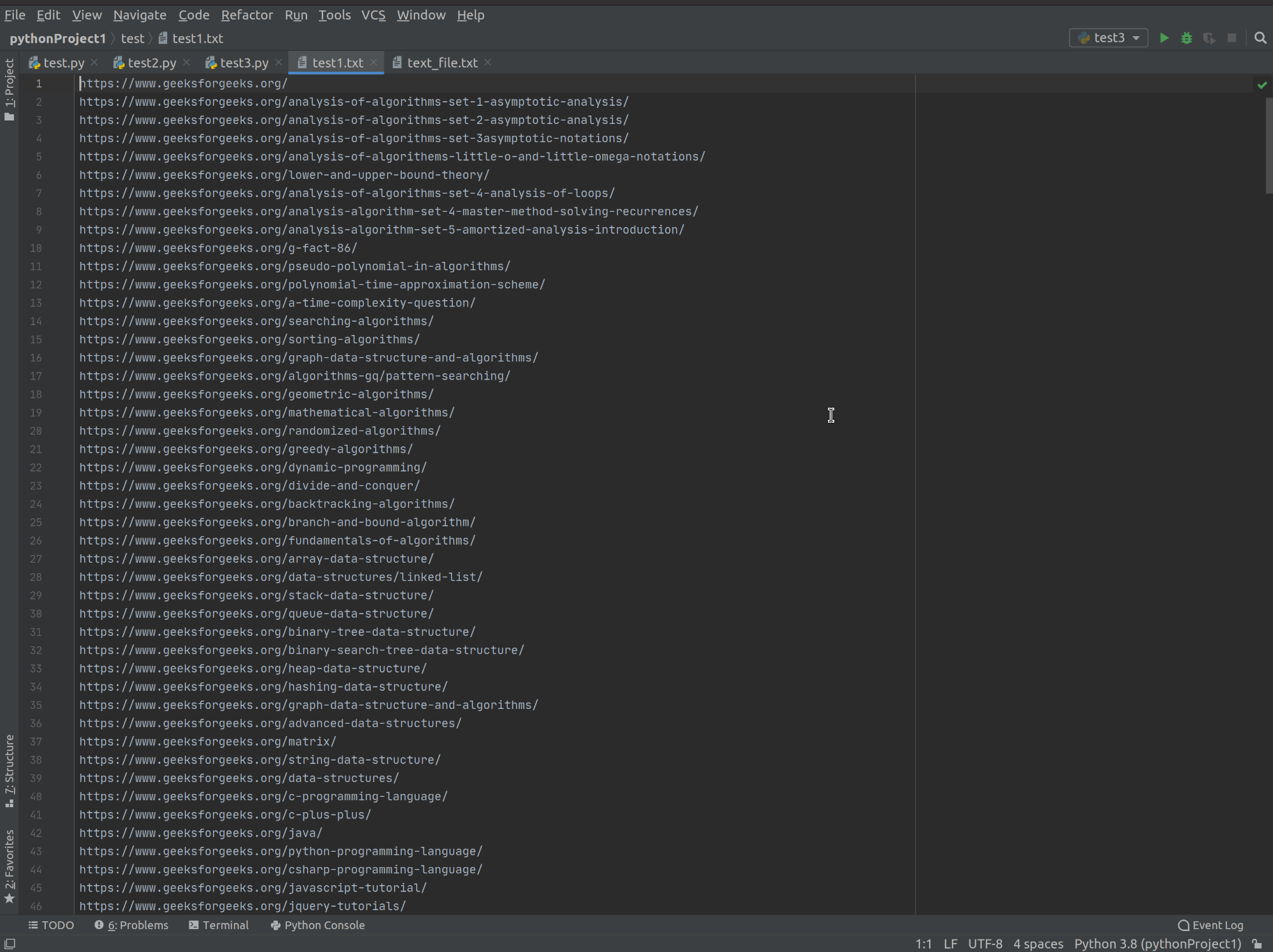Image resolution: width=1273 pixels, height=952 pixels.
Task: Open the Tools menu
Action: pyautogui.click(x=334, y=15)
